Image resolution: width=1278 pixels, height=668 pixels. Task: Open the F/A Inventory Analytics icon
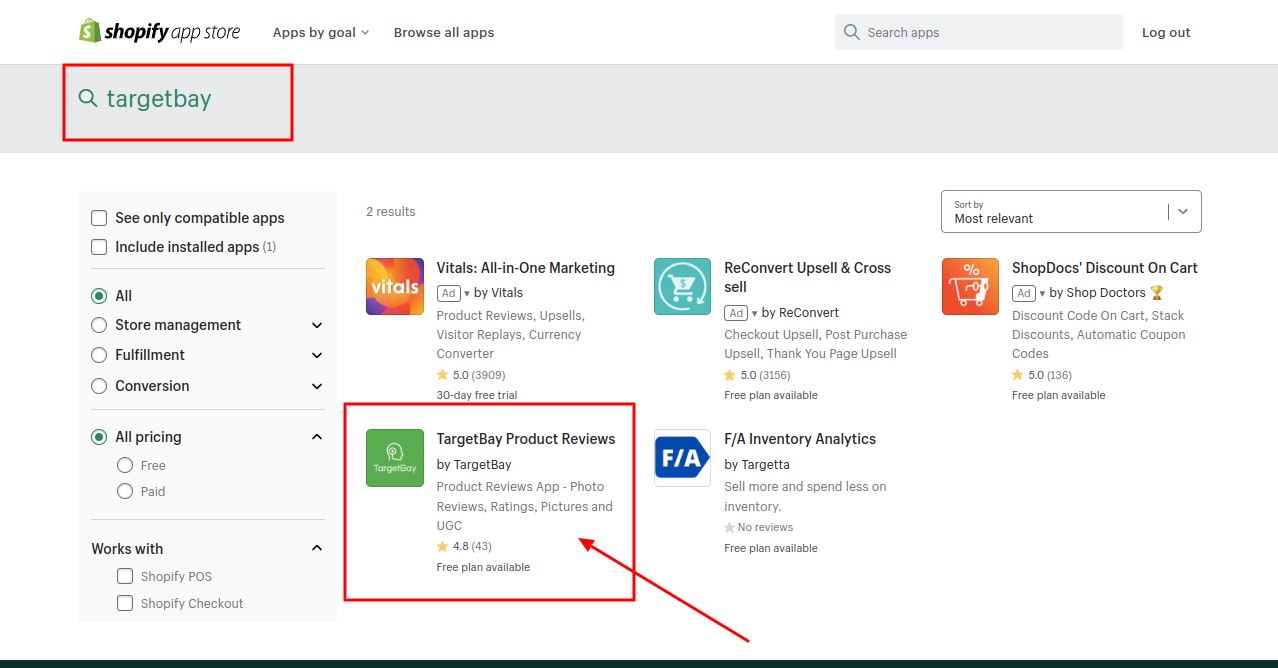[683, 458]
